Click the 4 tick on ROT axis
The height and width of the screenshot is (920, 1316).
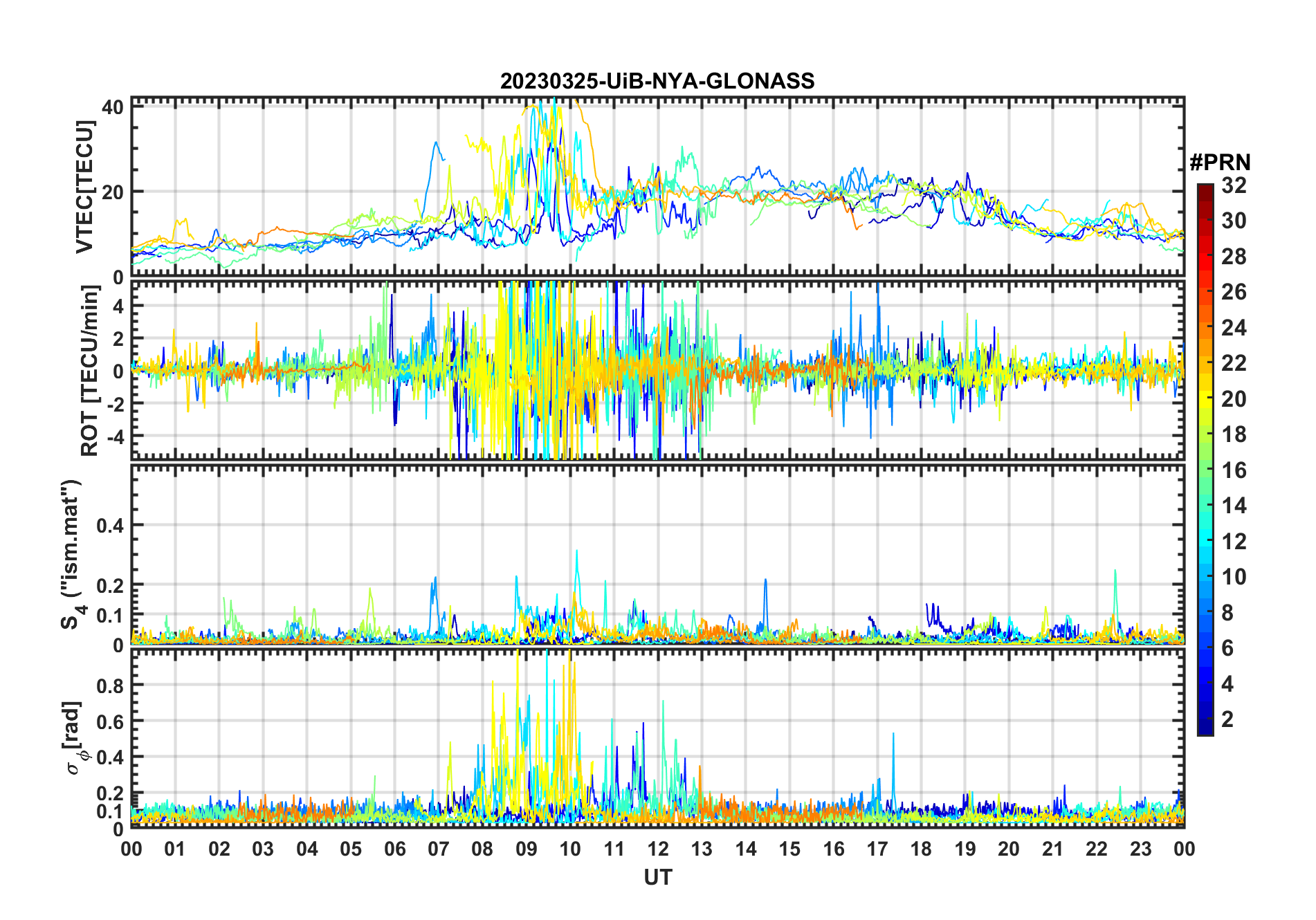pos(118,306)
